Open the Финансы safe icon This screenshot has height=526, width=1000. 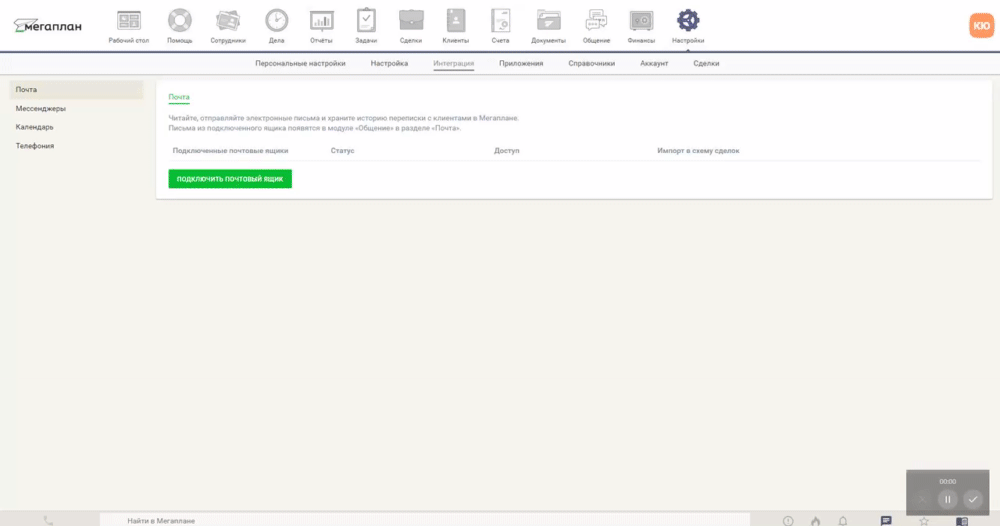(641, 22)
